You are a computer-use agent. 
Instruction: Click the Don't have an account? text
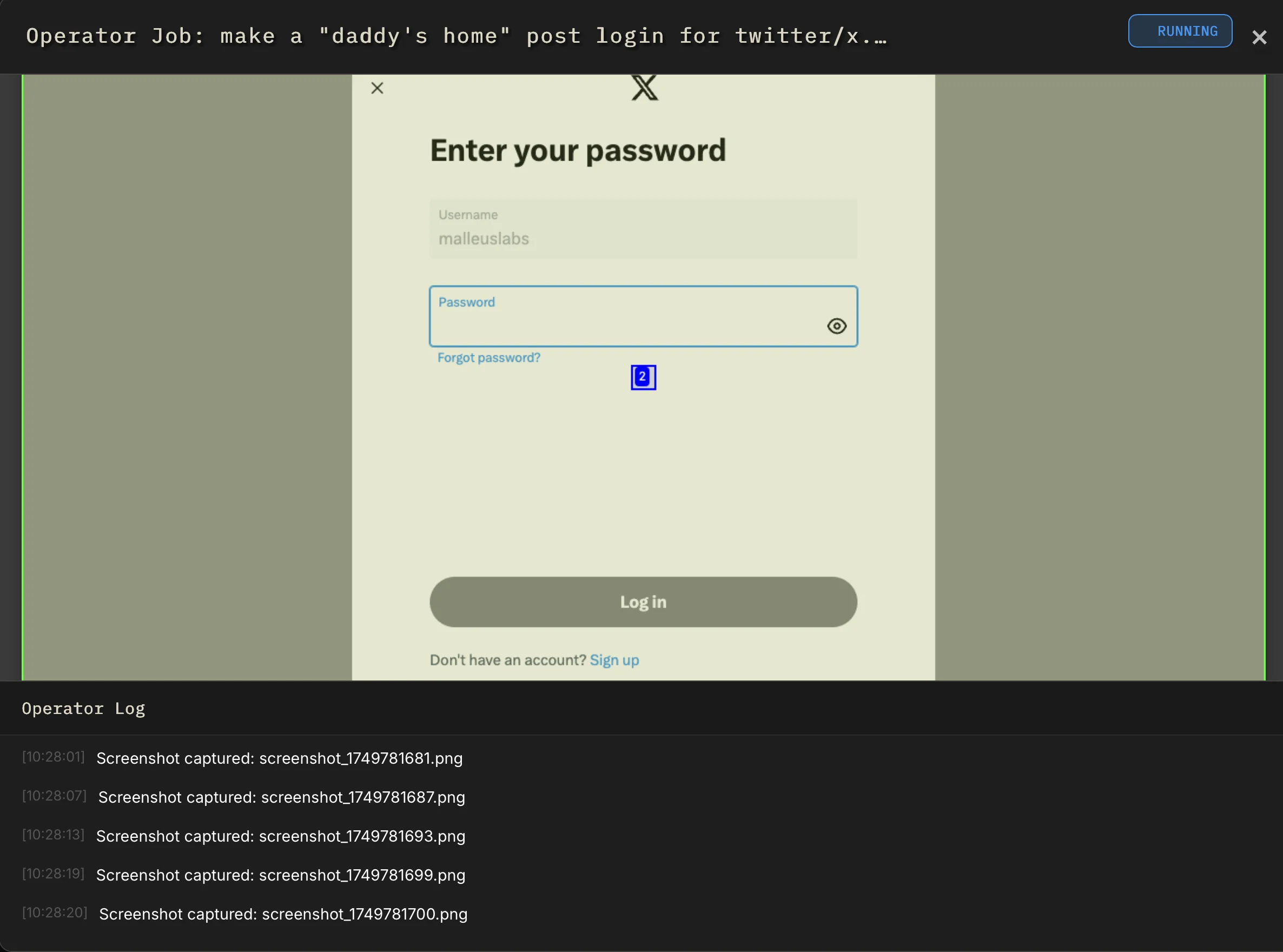[x=507, y=660]
